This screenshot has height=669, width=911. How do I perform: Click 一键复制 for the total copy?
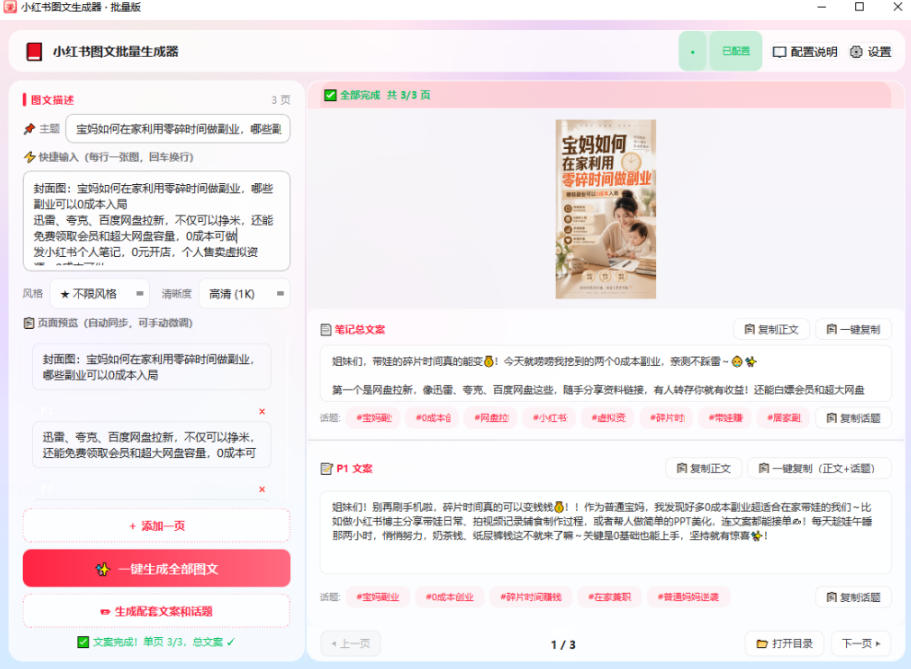click(853, 330)
